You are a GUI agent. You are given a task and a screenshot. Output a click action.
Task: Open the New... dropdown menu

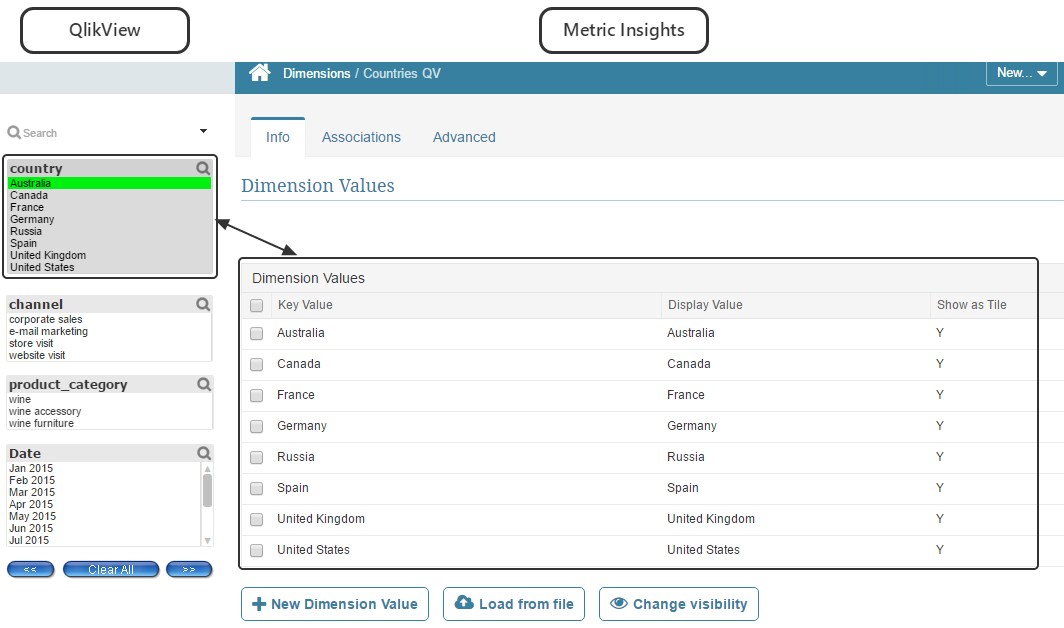point(1021,73)
